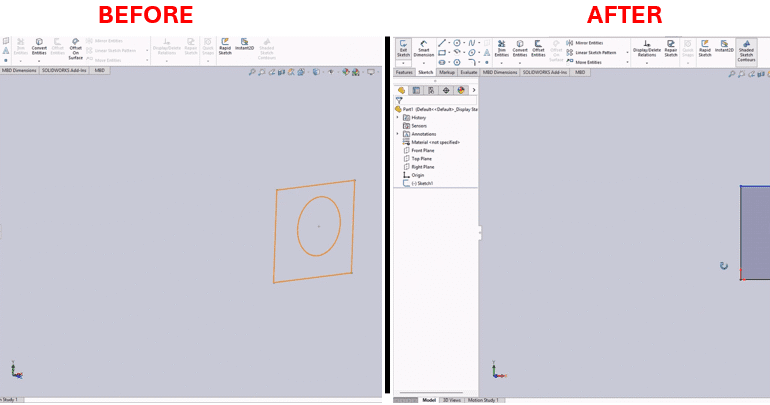Click the Tangent Arc tool in AFTER toolbar
The height and width of the screenshot is (405, 770).
tap(457, 53)
